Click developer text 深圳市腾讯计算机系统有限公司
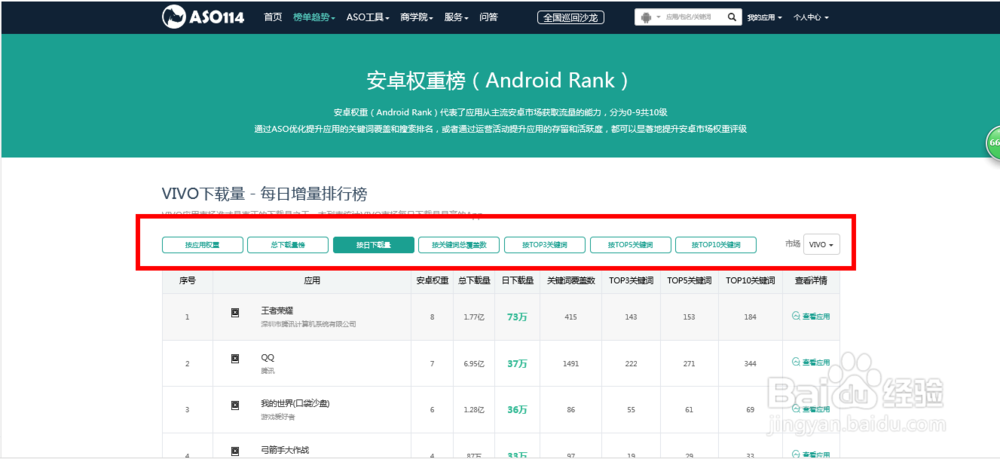 [309, 324]
